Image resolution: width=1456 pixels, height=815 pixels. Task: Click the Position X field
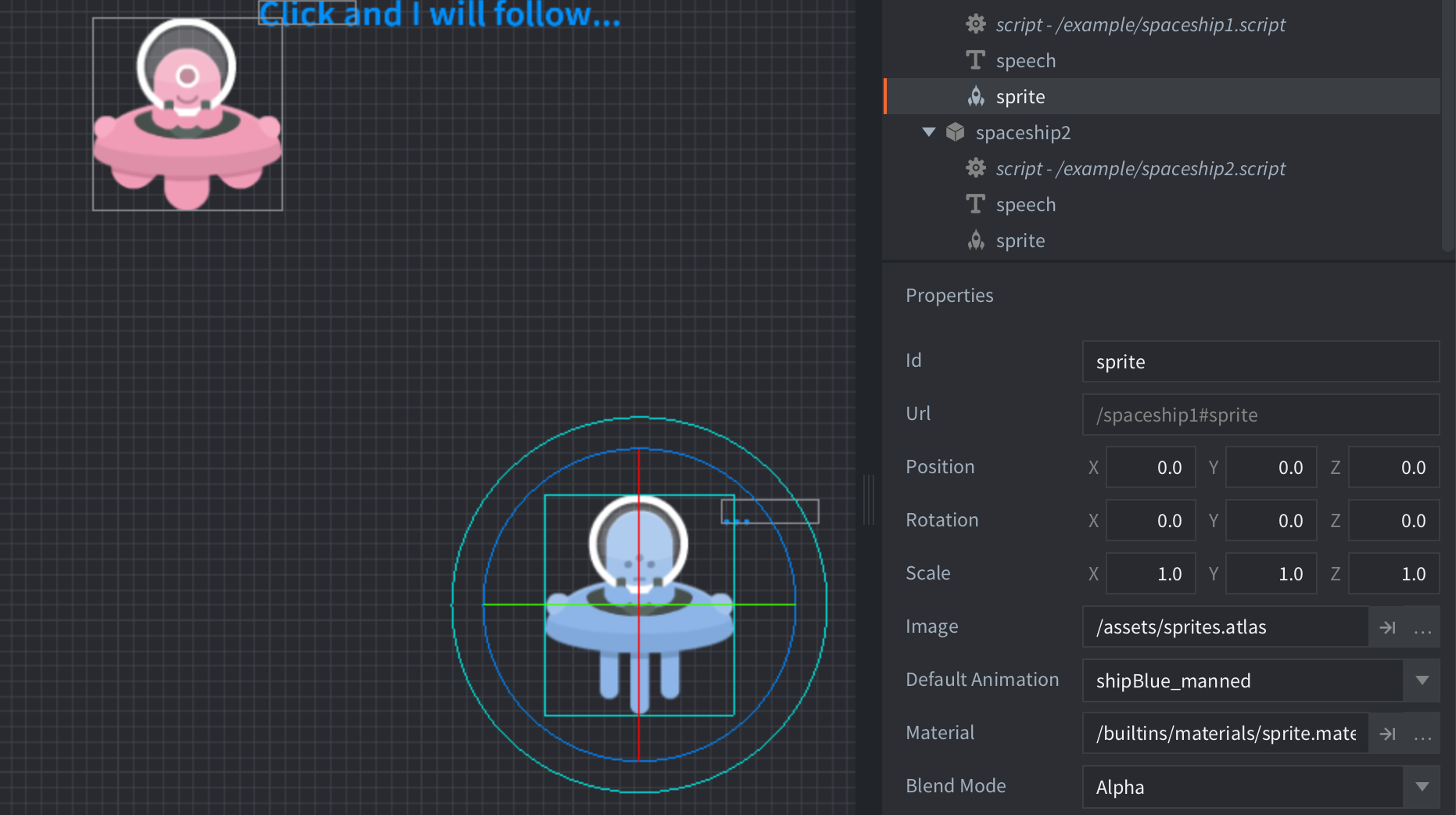1150,468
